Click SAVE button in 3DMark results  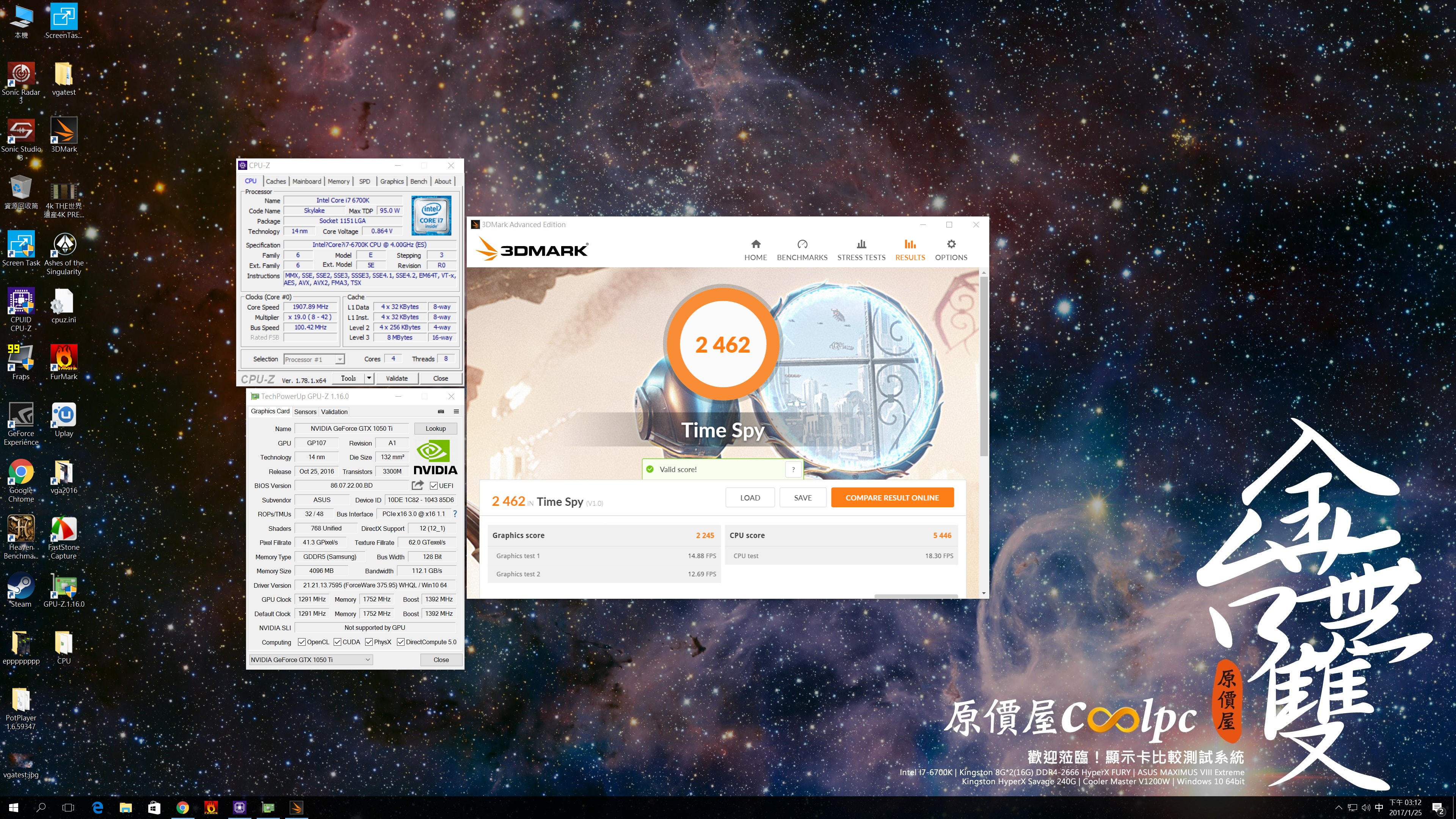pos(803,497)
